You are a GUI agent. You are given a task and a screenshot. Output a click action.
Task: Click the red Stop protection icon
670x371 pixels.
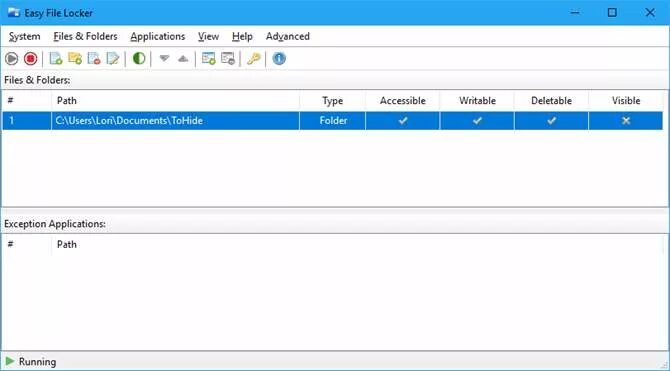[x=30, y=59]
